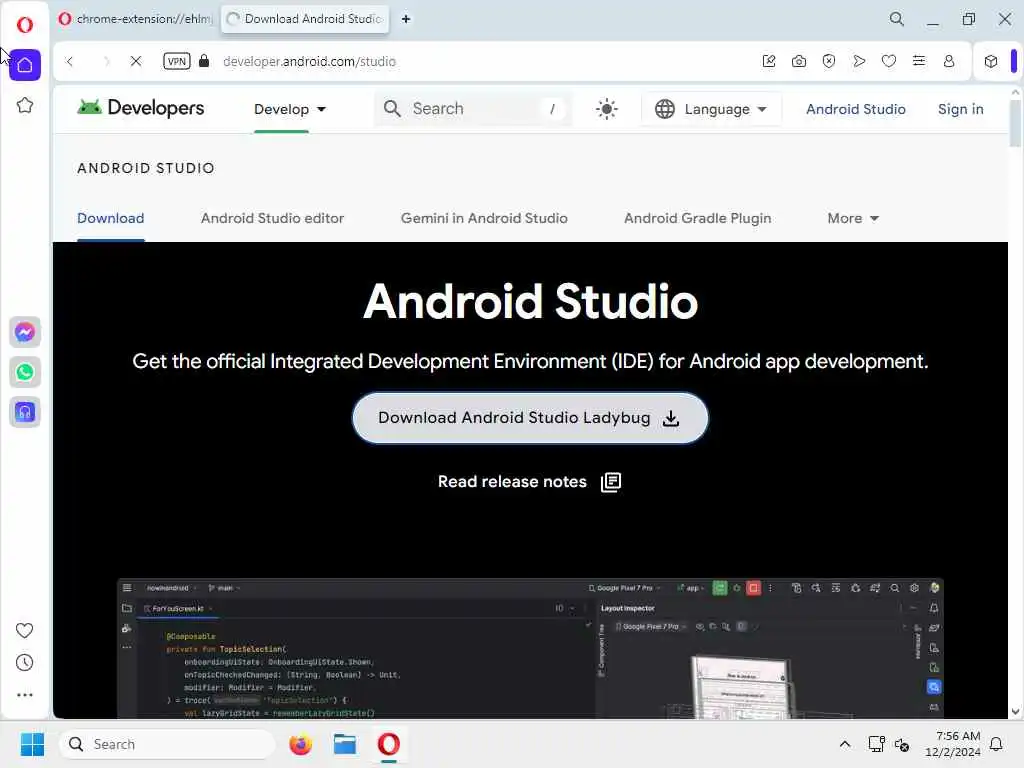Click the address bar URL
The image size is (1024, 768).
tap(310, 61)
